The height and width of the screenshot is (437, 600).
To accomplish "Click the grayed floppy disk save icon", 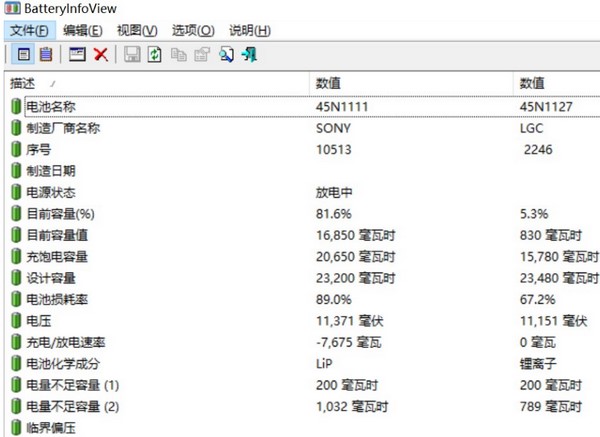I will [x=132, y=54].
